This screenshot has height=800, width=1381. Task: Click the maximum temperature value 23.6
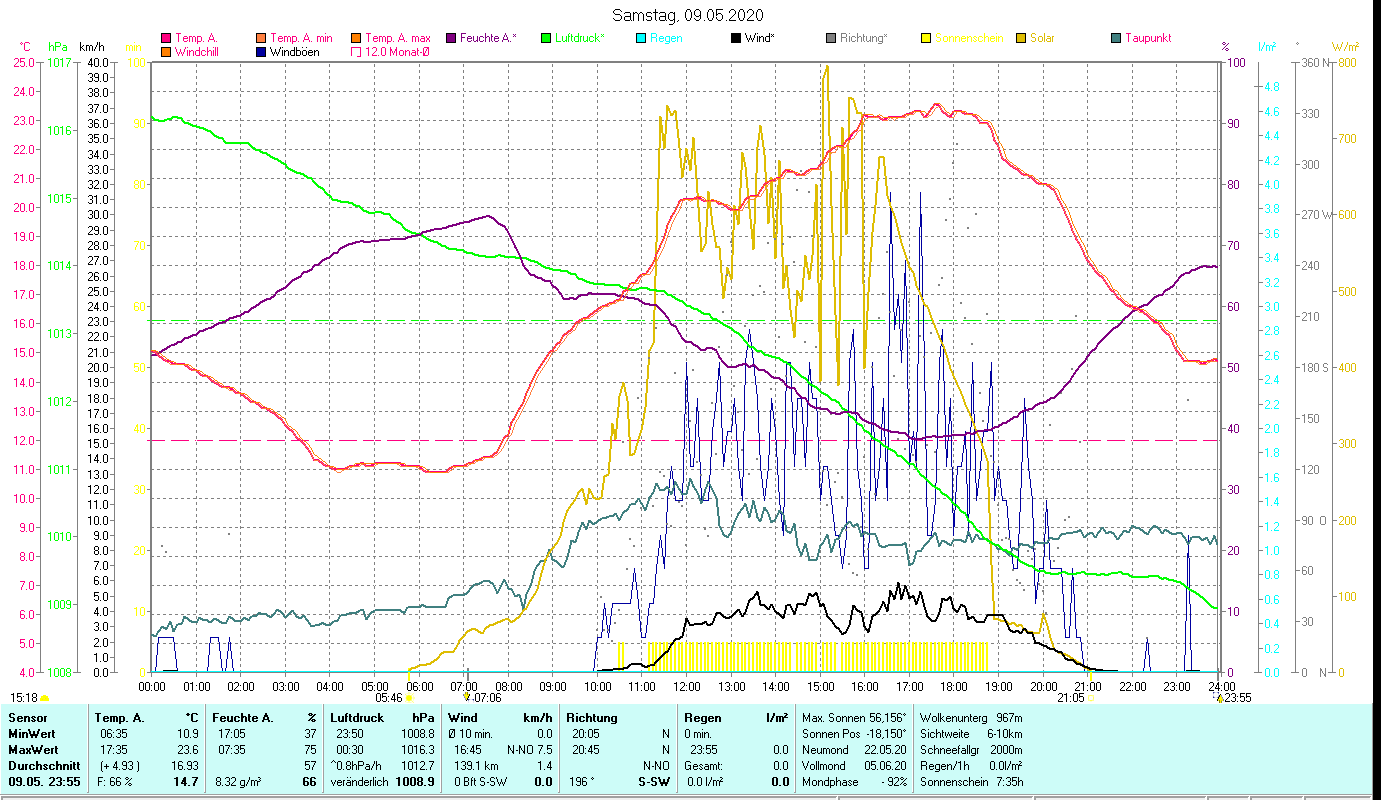click(x=187, y=749)
